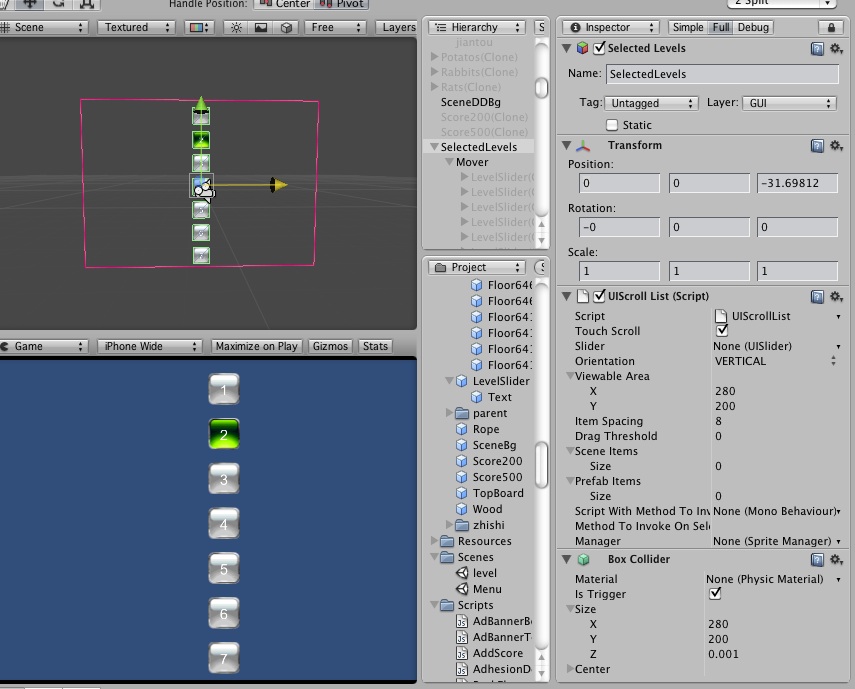Image resolution: width=855 pixels, height=689 pixels.
Task: Click the Inspector lock icon
Action: click(x=834, y=27)
